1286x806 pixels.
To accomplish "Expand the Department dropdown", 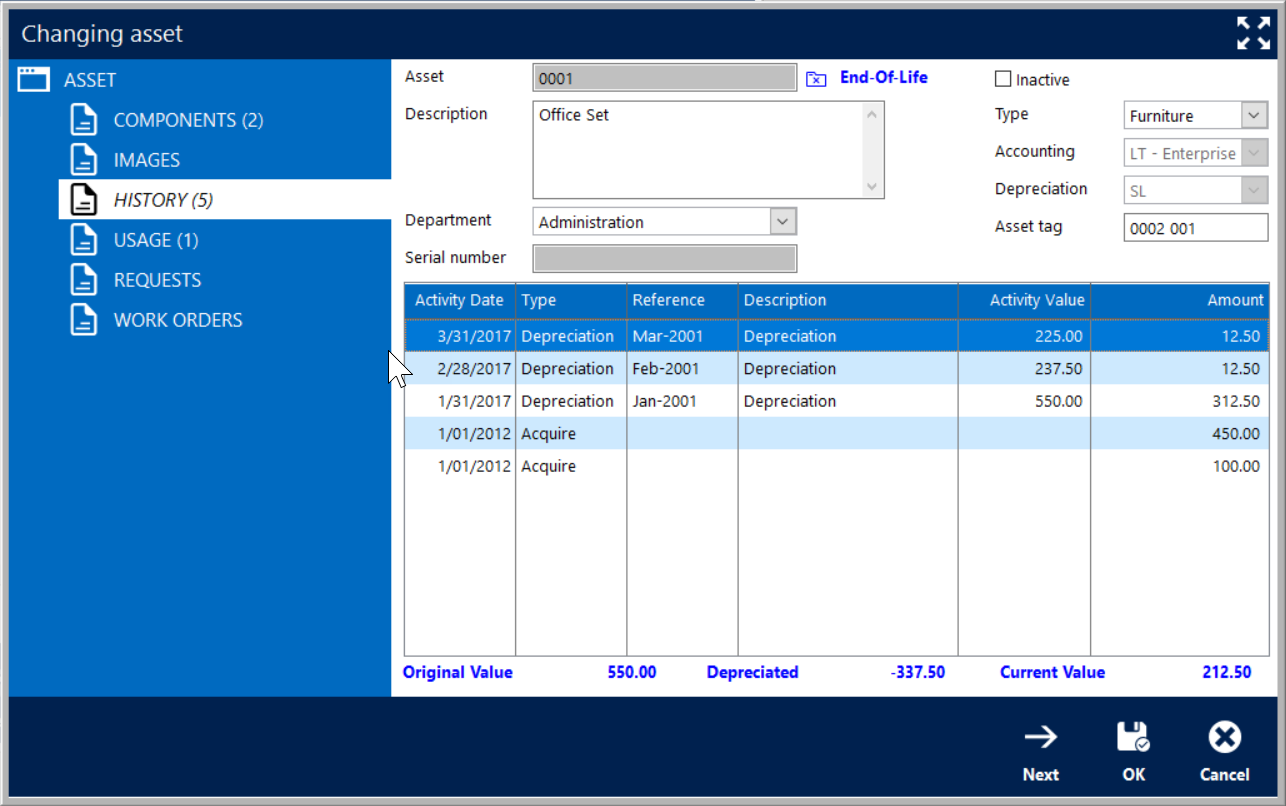I will click(783, 222).
